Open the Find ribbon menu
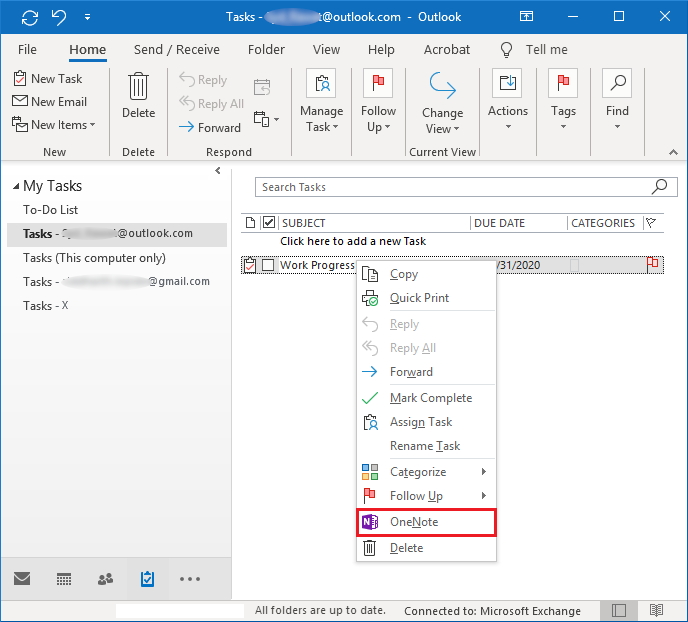The image size is (688, 622). click(617, 100)
